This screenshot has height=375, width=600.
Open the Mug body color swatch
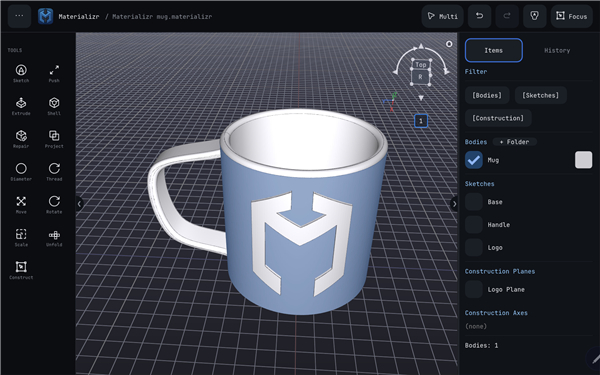click(583, 160)
